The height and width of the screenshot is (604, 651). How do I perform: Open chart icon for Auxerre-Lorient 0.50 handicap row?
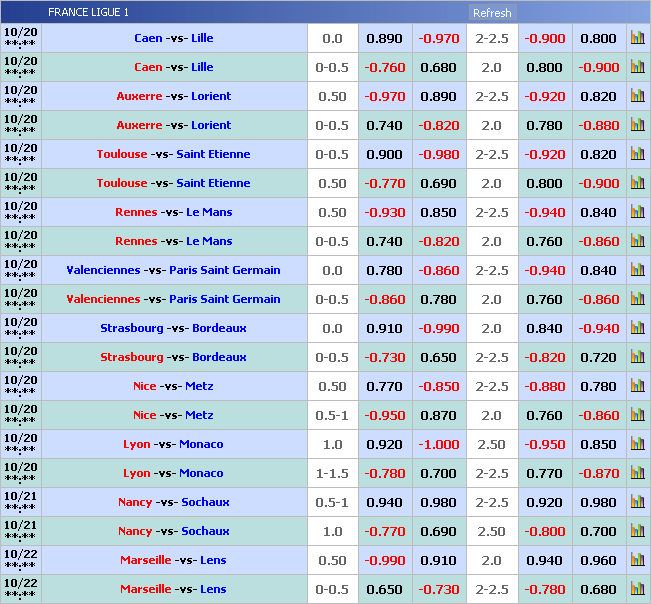click(x=637, y=96)
